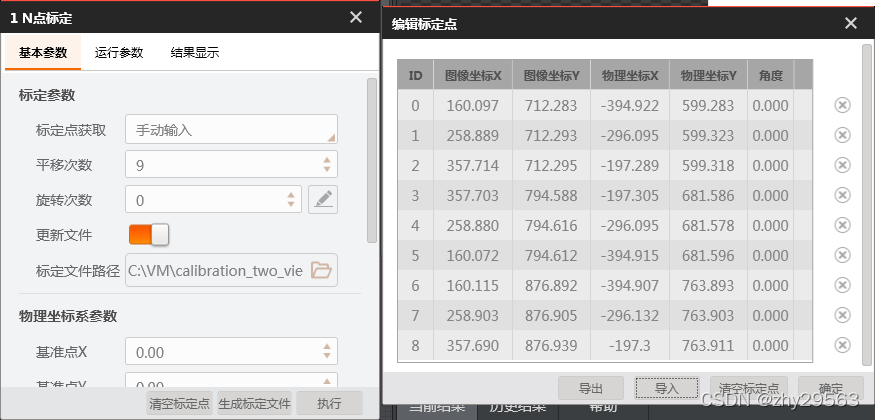Screen dimensions: 875x420
Task: Delete calibration point row ID 6
Action: tap(842, 285)
